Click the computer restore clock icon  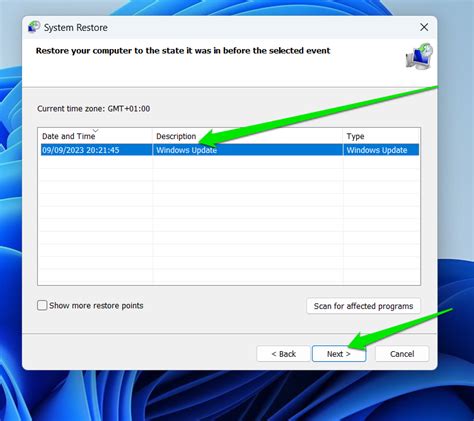[419, 56]
